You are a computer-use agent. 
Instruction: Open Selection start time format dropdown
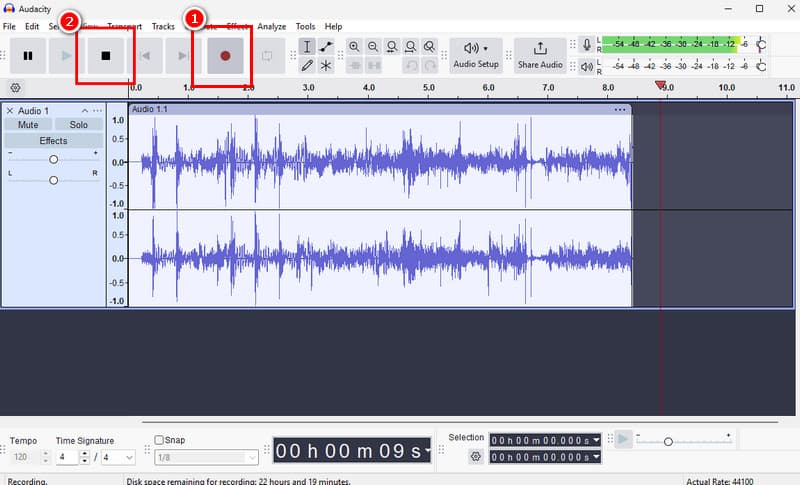[x=596, y=440]
